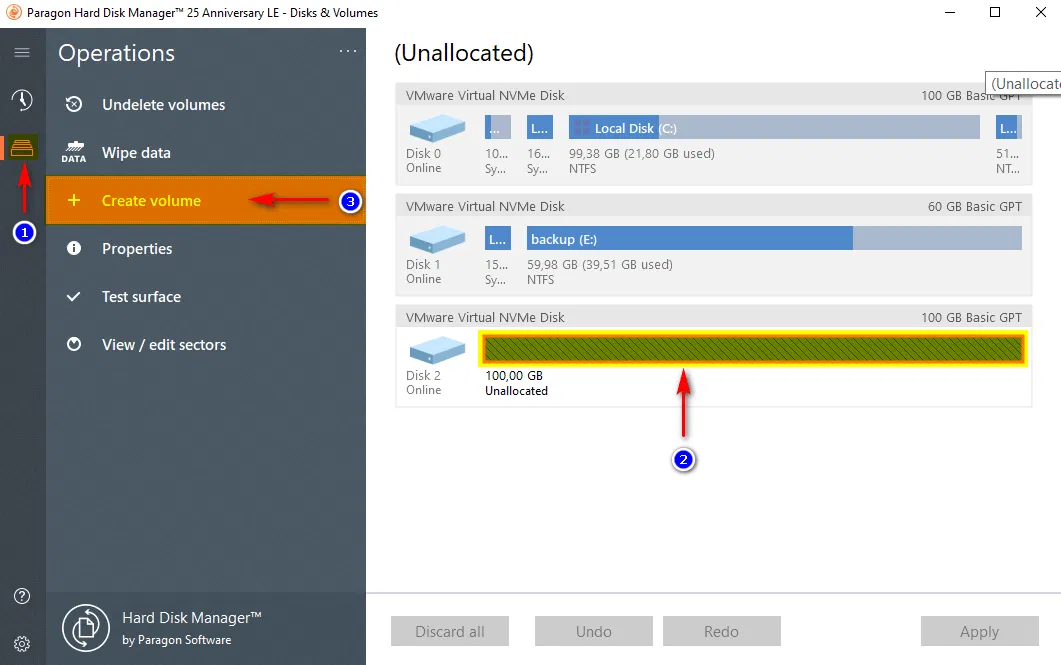Image resolution: width=1061 pixels, height=665 pixels.
Task: Select Create volume operation
Action: tap(206, 200)
